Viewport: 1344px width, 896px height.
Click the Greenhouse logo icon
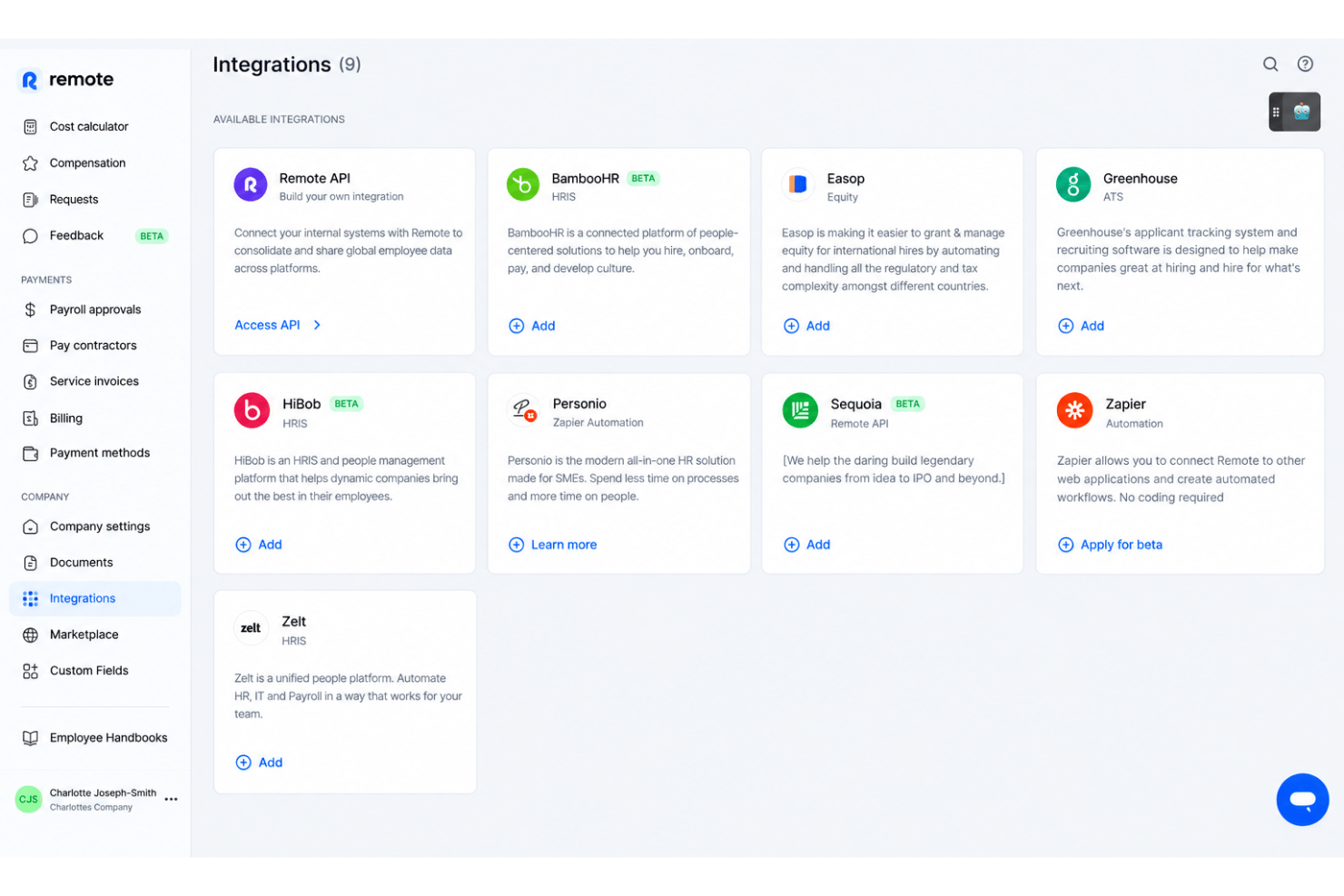point(1073,185)
